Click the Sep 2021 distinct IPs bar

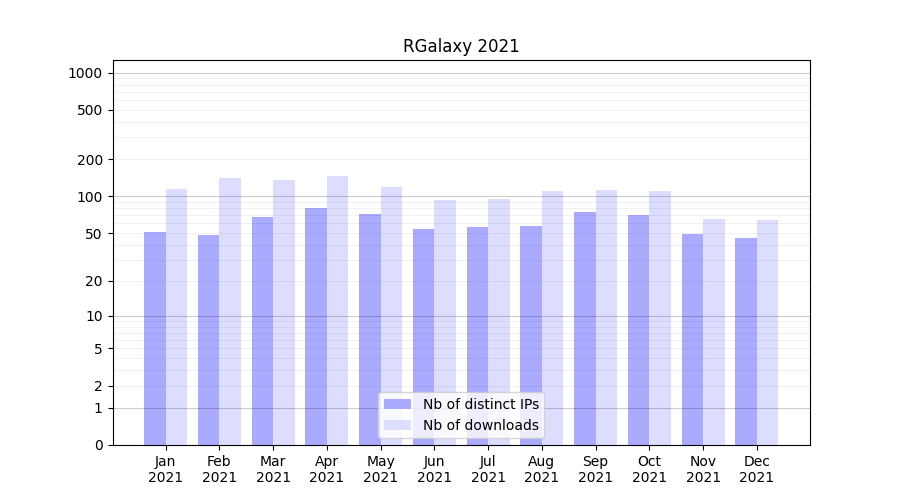[x=585, y=328]
